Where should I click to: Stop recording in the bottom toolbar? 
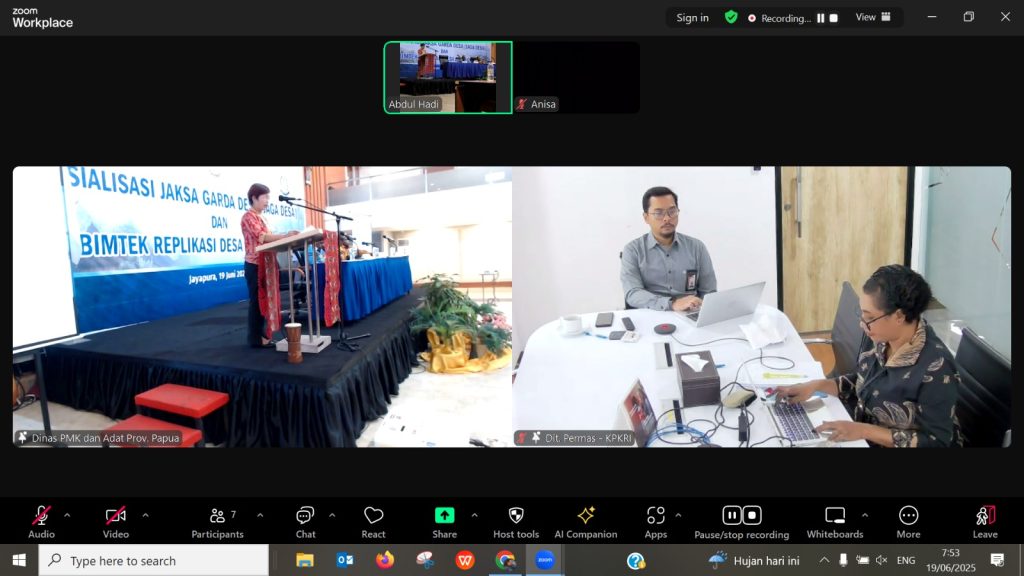pyautogui.click(x=752, y=515)
